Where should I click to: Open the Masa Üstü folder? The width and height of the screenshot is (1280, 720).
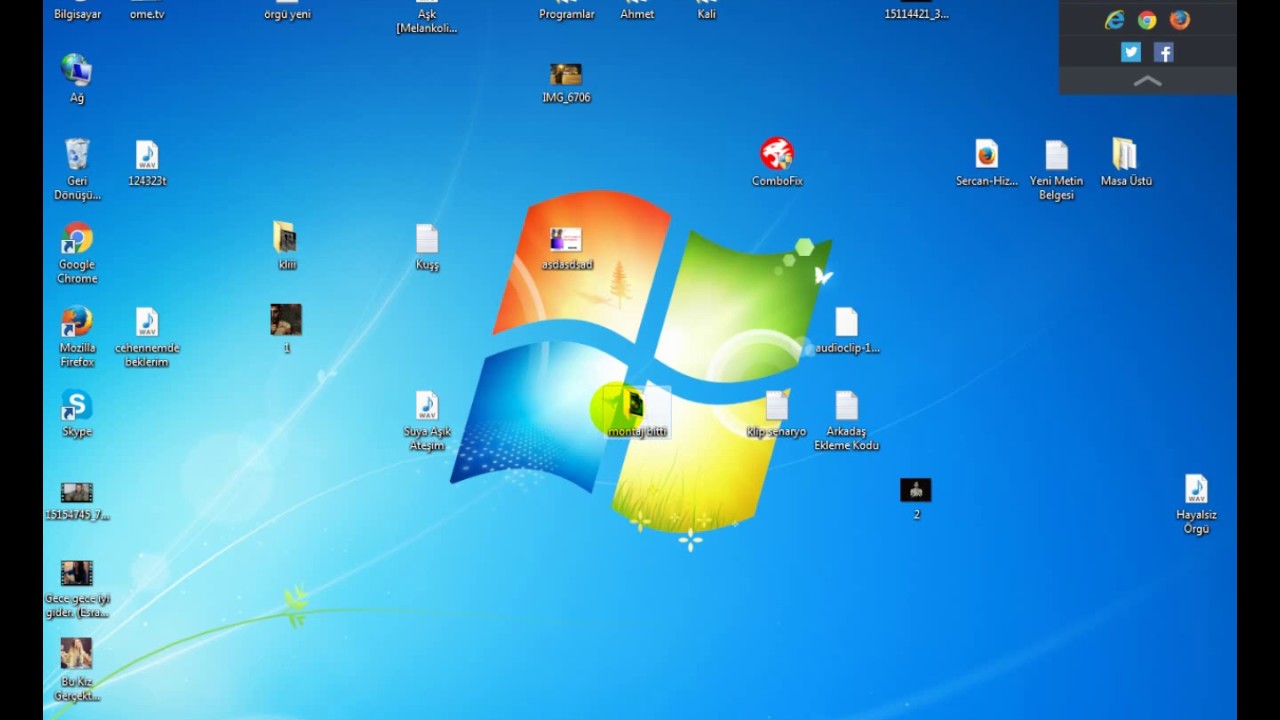point(1125,154)
